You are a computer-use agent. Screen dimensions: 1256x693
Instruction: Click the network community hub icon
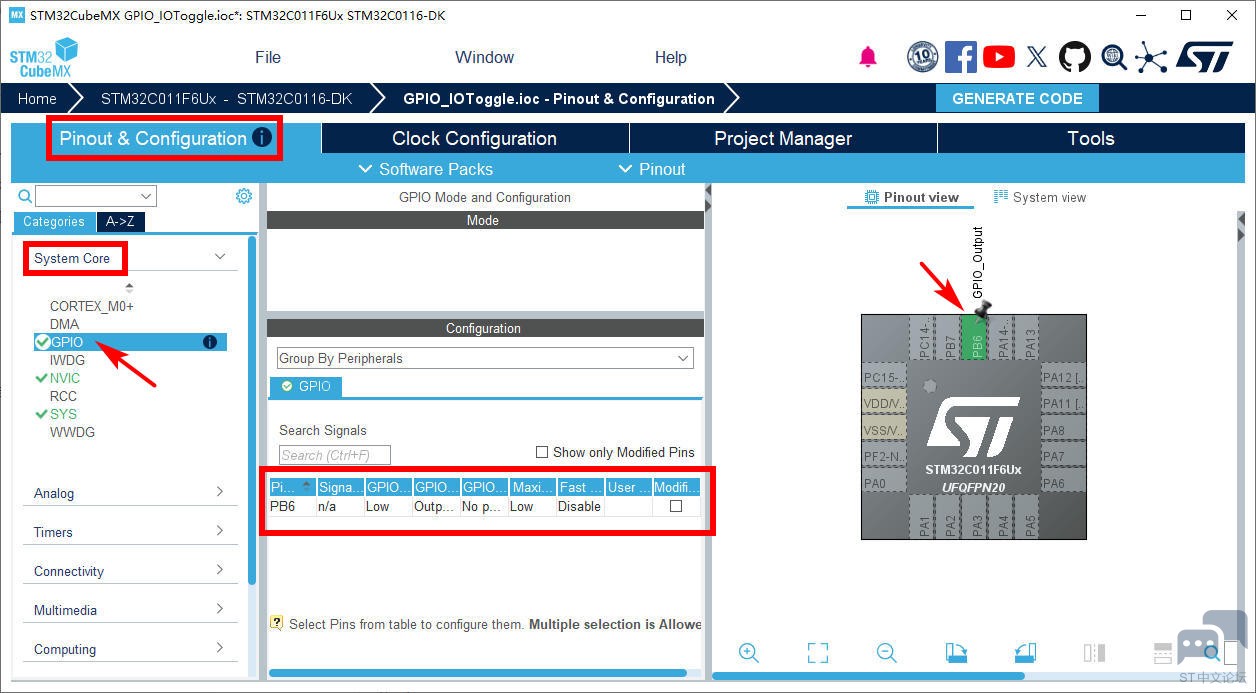point(1151,57)
